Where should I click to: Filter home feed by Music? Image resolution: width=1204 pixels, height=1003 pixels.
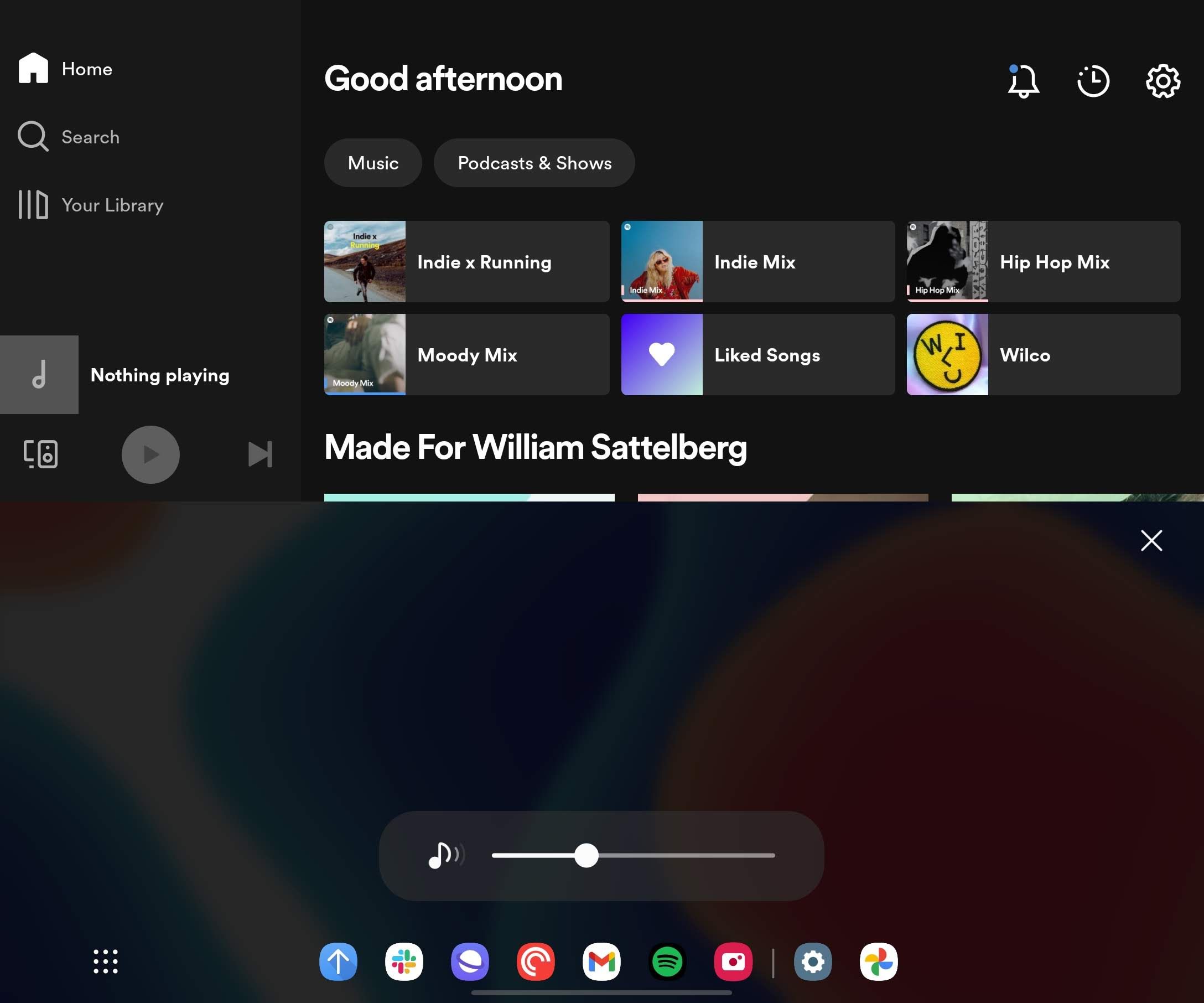coord(373,163)
